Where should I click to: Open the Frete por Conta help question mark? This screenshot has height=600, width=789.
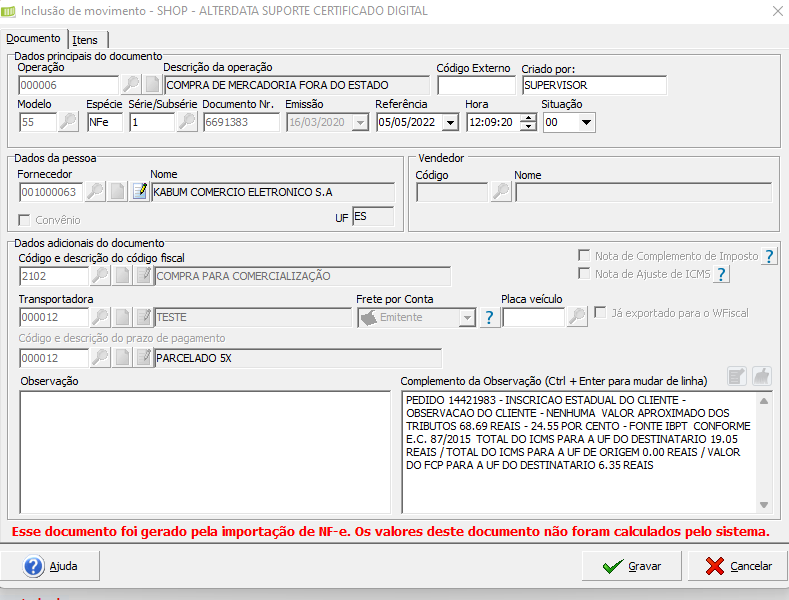coord(489,318)
